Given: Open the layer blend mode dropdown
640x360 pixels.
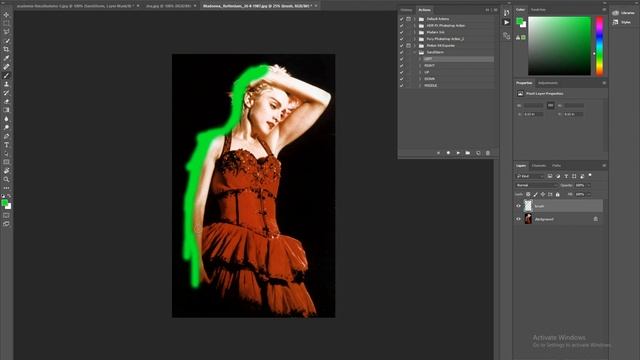Looking at the screenshot, I should (x=536, y=185).
